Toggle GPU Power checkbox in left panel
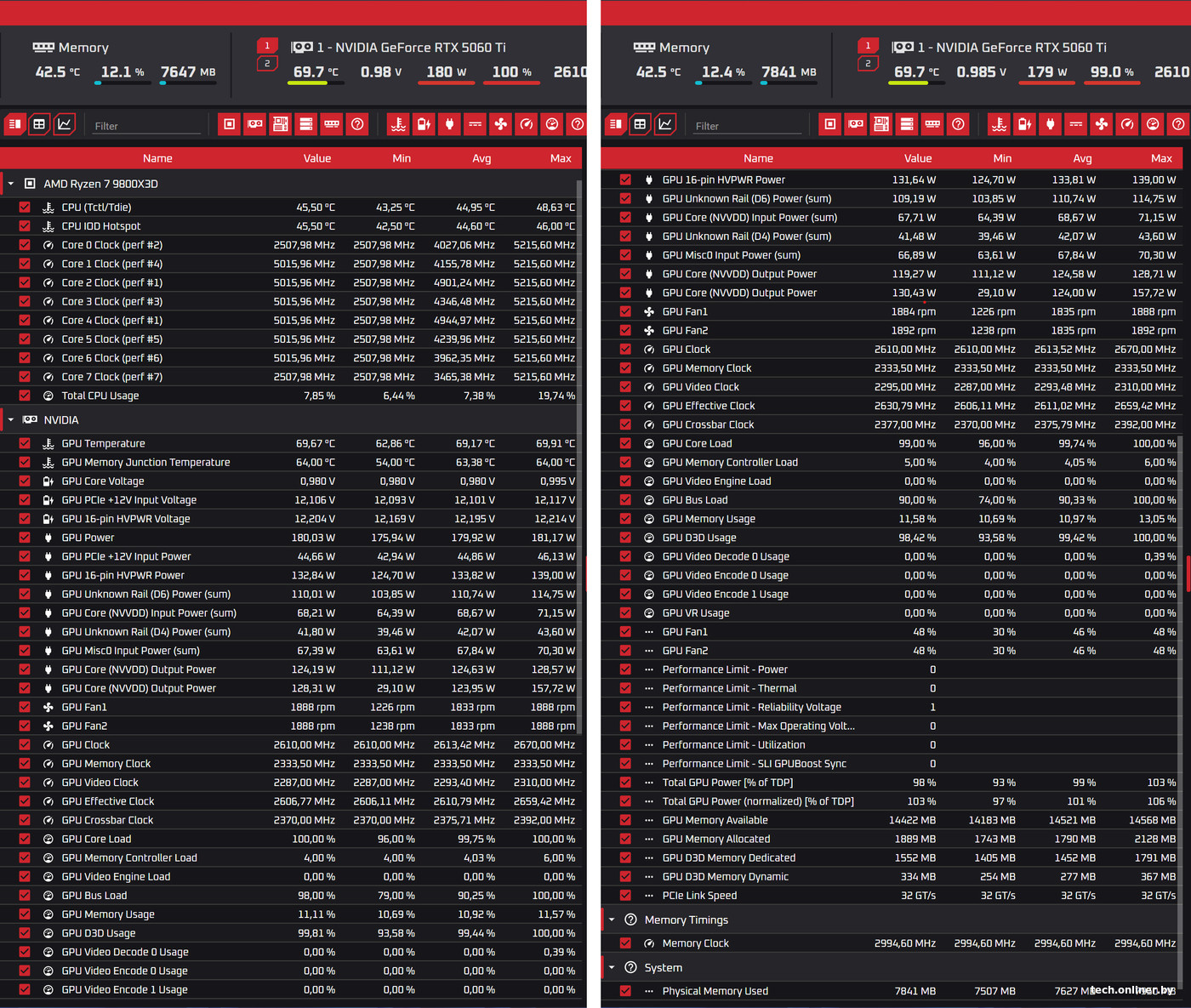Screen dimensions: 1191x1008 (x=25, y=538)
